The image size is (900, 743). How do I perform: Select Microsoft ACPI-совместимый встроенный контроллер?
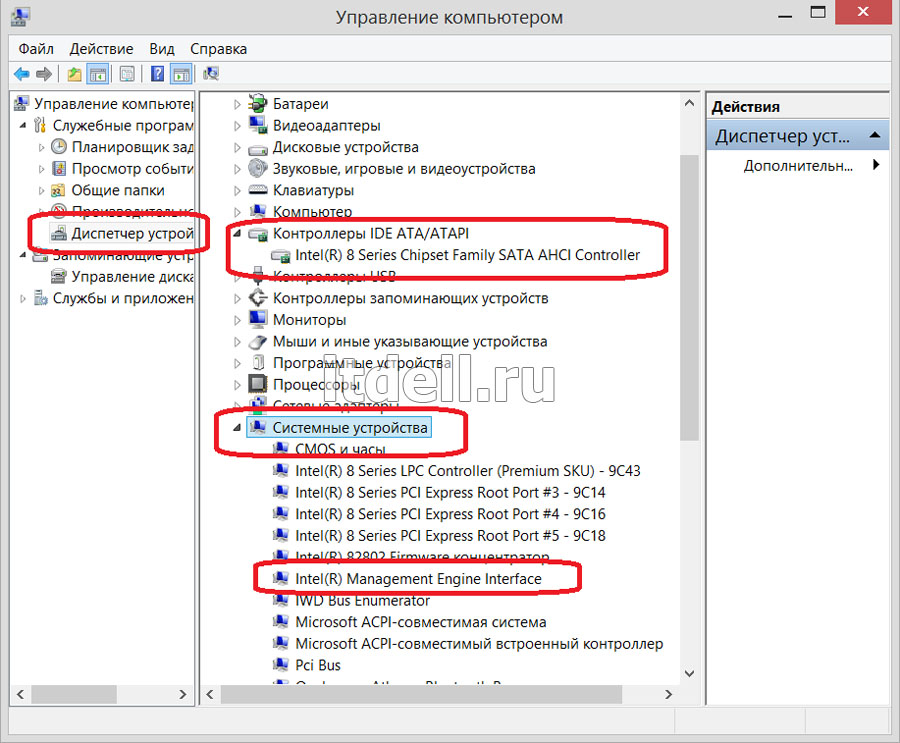click(479, 644)
